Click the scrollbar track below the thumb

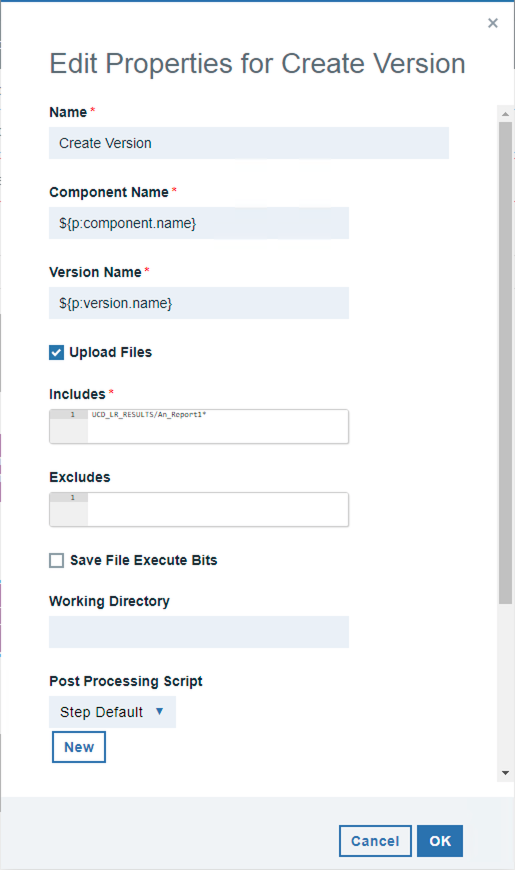pos(505,685)
